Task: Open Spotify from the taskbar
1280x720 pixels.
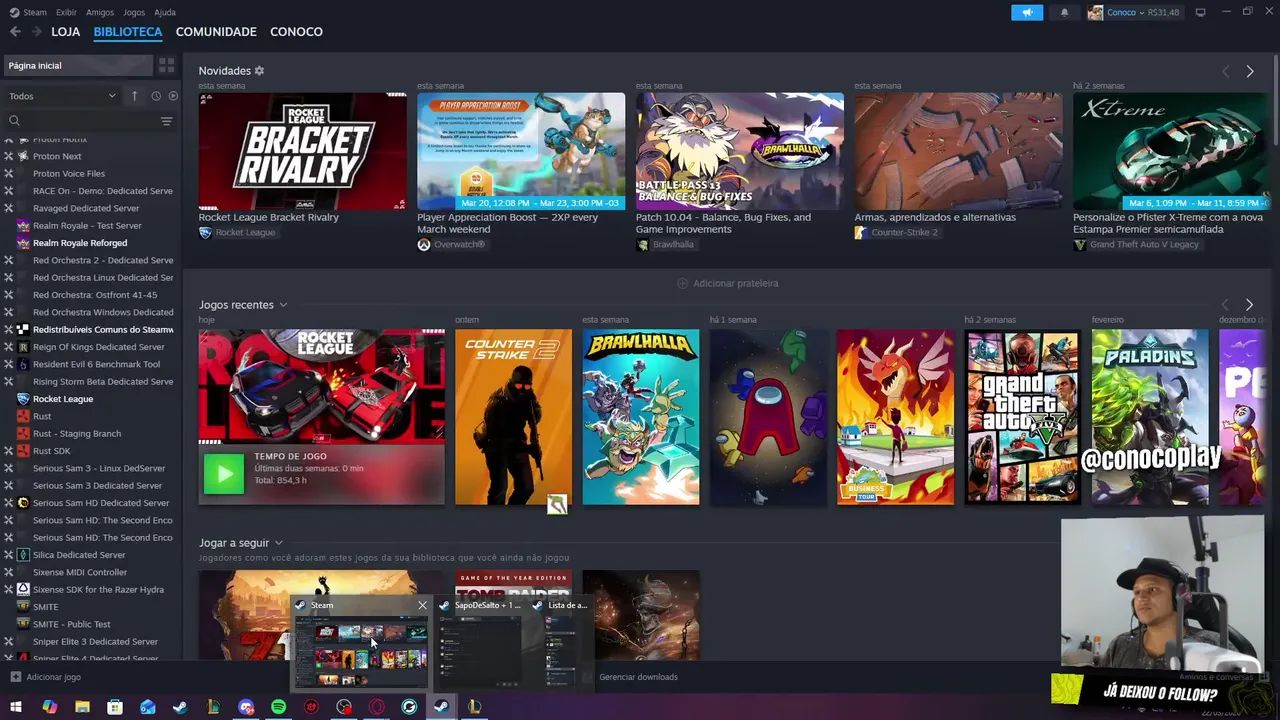Action: [278, 707]
